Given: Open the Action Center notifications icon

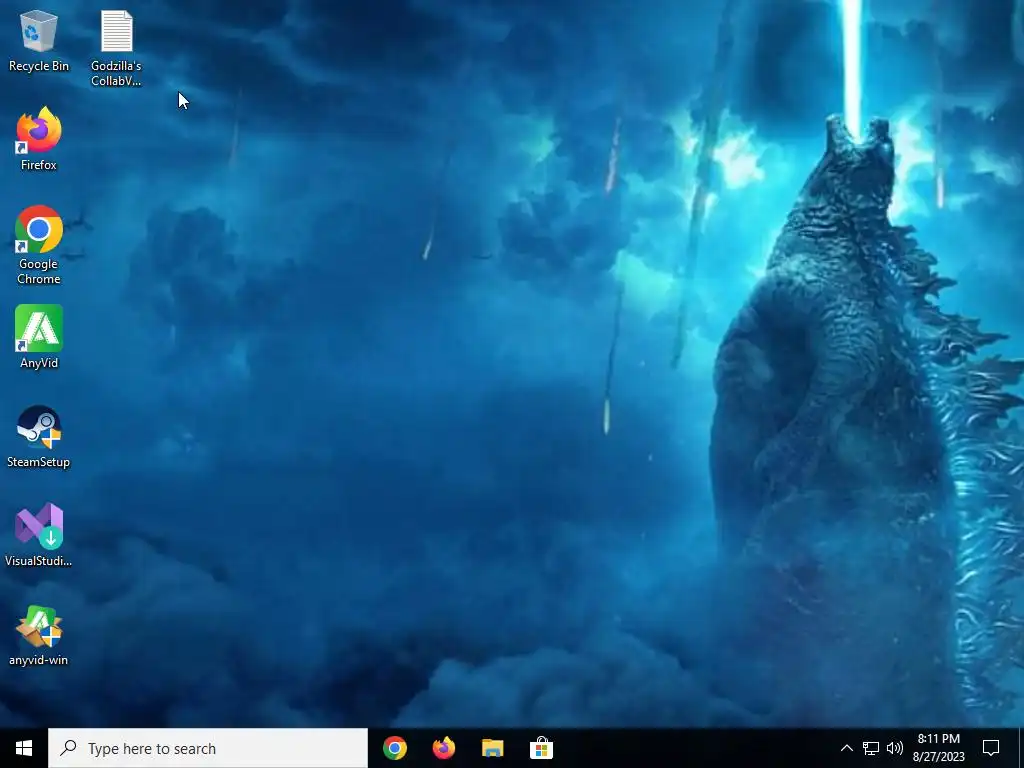Looking at the screenshot, I should pyautogui.click(x=991, y=748).
